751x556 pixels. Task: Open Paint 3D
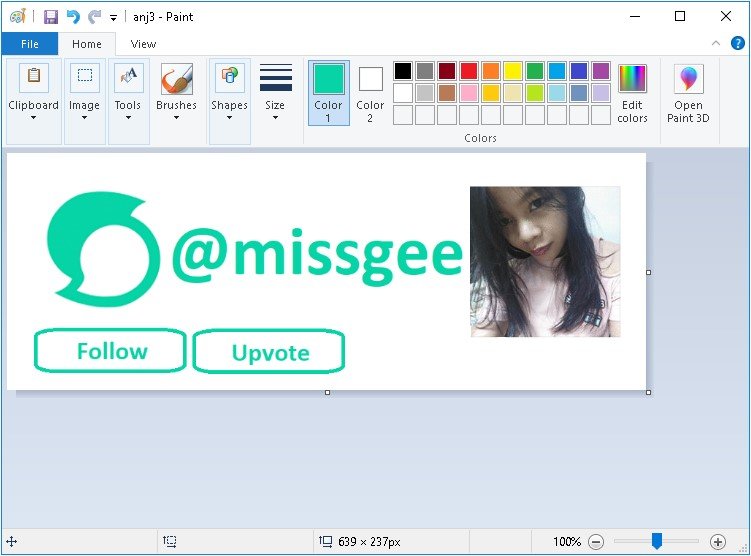tap(688, 93)
